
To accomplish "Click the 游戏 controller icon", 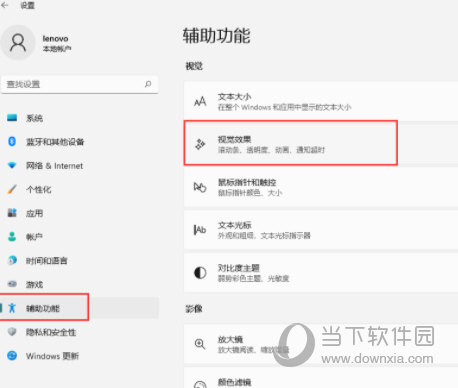I will click(x=12, y=284).
